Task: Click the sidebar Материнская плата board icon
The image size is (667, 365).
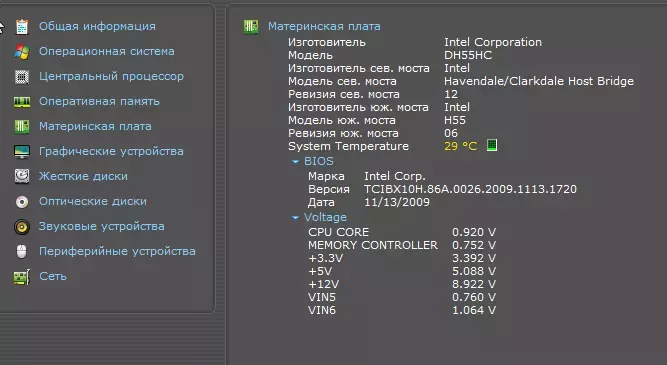Action: click(x=22, y=127)
